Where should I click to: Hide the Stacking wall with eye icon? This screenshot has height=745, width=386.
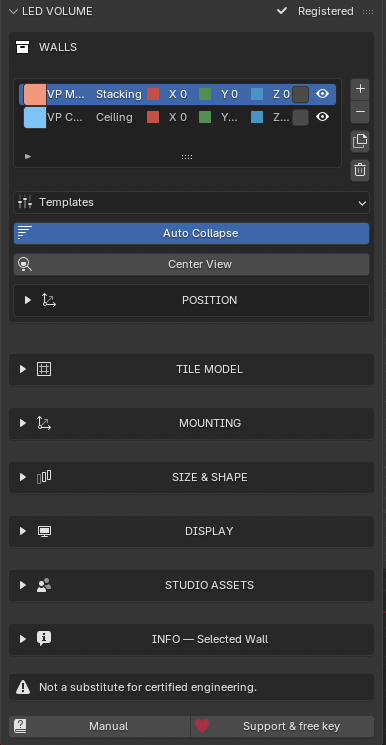(x=323, y=94)
